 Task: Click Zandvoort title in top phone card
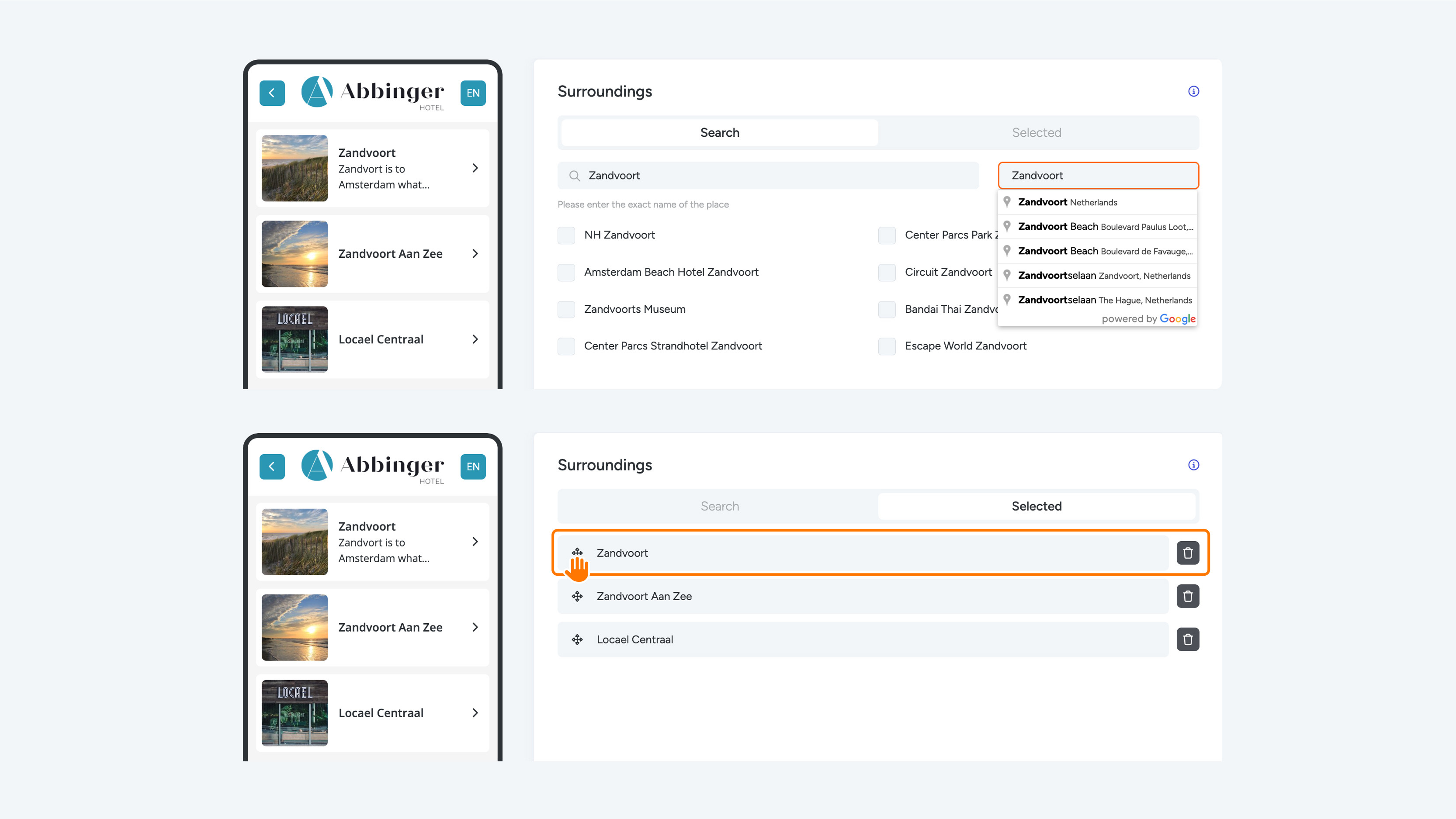(367, 152)
